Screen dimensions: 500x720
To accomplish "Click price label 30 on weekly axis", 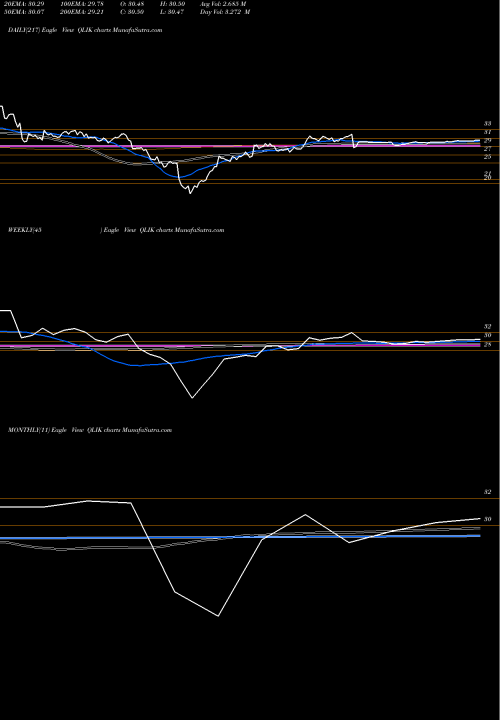I will click(x=487, y=335).
